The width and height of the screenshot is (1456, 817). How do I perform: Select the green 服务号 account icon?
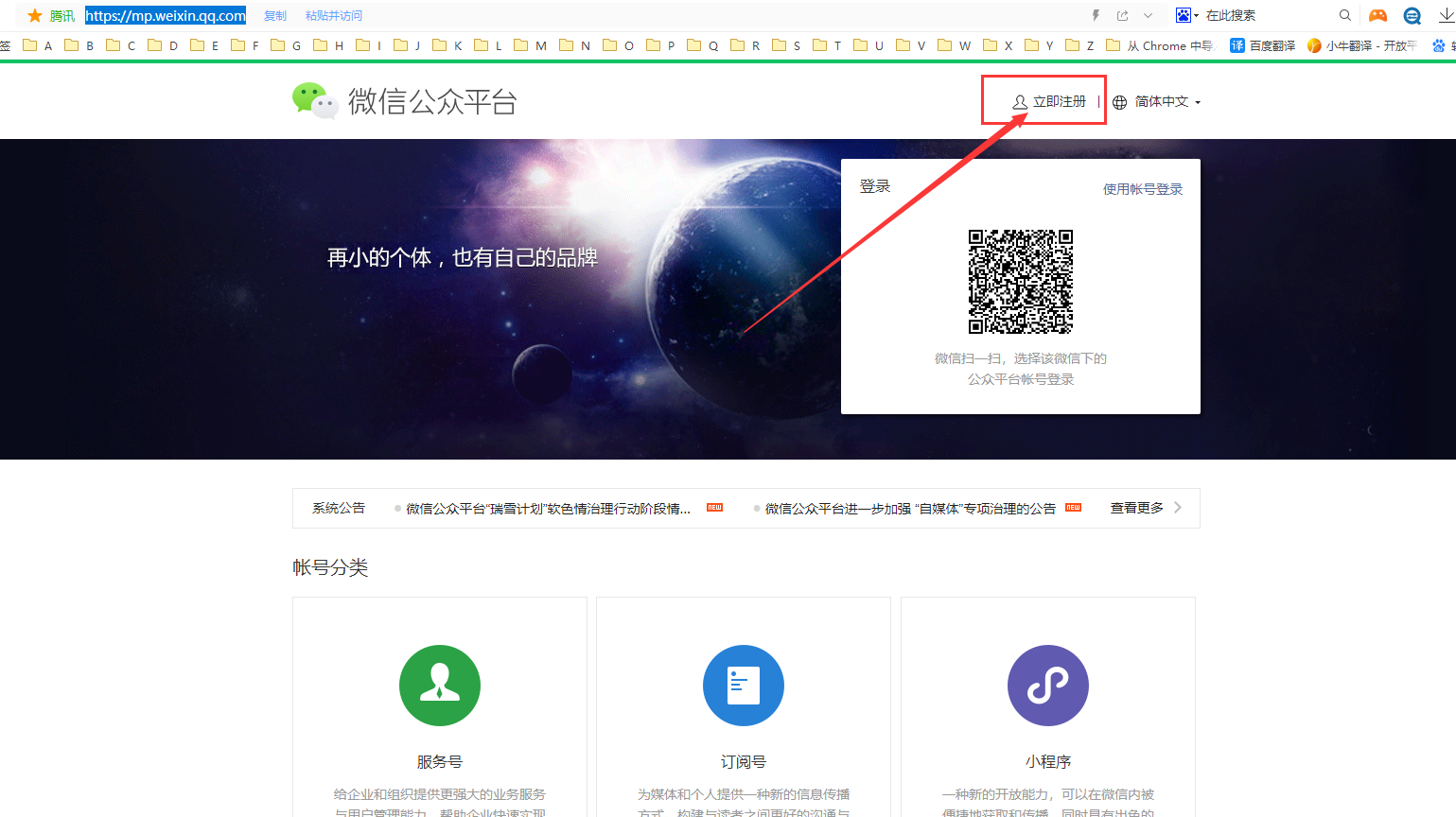pos(440,686)
